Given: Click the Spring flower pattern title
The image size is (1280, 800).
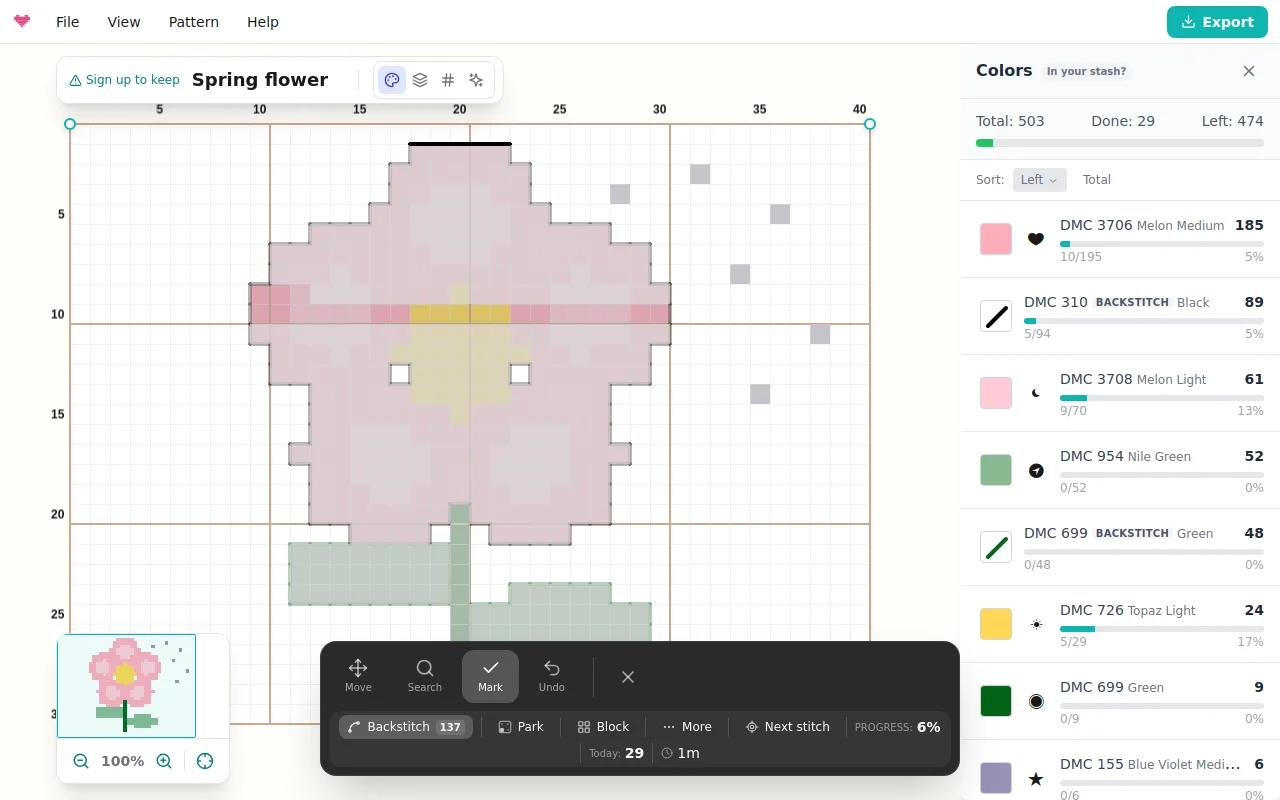Looking at the screenshot, I should pyautogui.click(x=260, y=80).
